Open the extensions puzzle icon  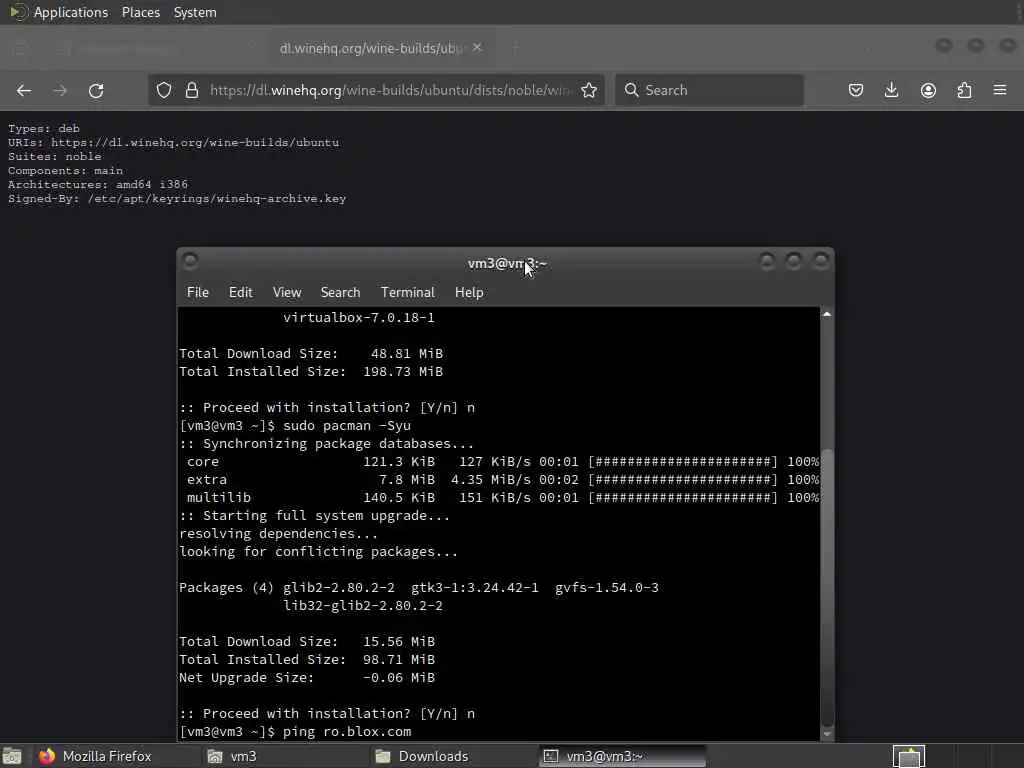click(x=964, y=90)
